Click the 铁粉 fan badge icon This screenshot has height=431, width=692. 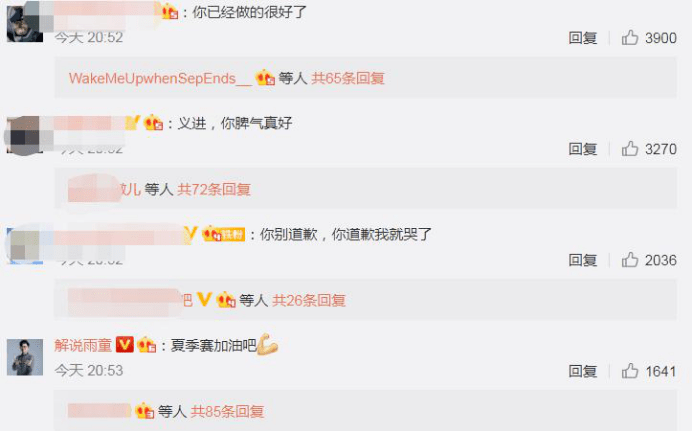pos(223,234)
